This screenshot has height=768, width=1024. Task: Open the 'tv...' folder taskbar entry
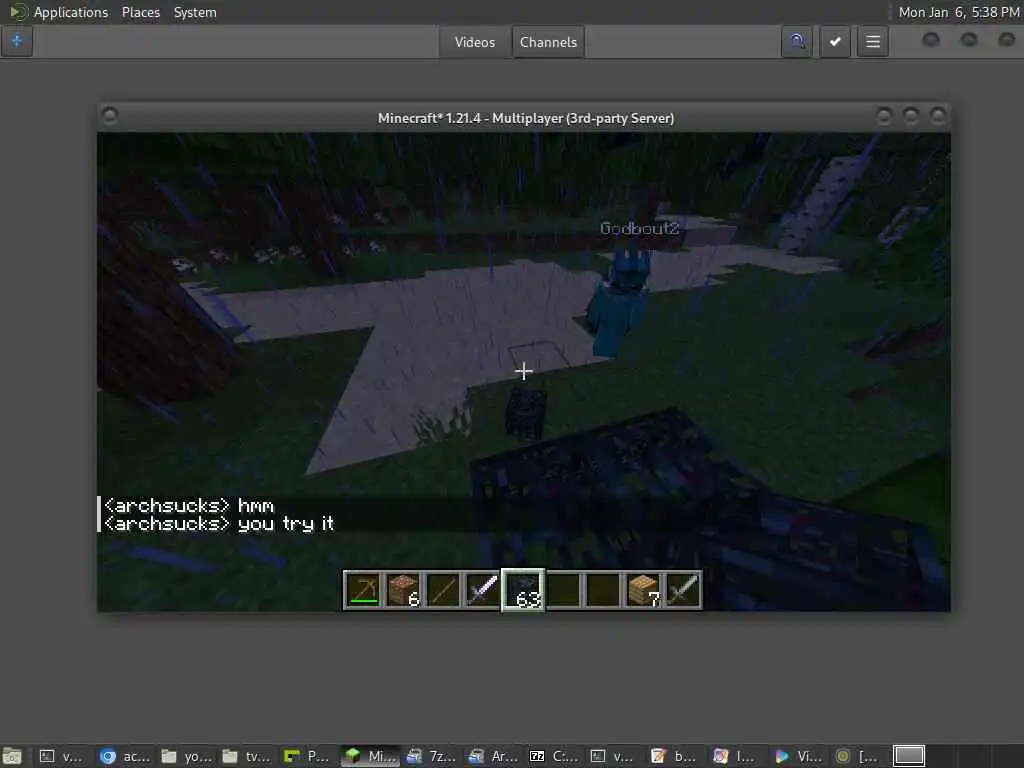(x=248, y=756)
